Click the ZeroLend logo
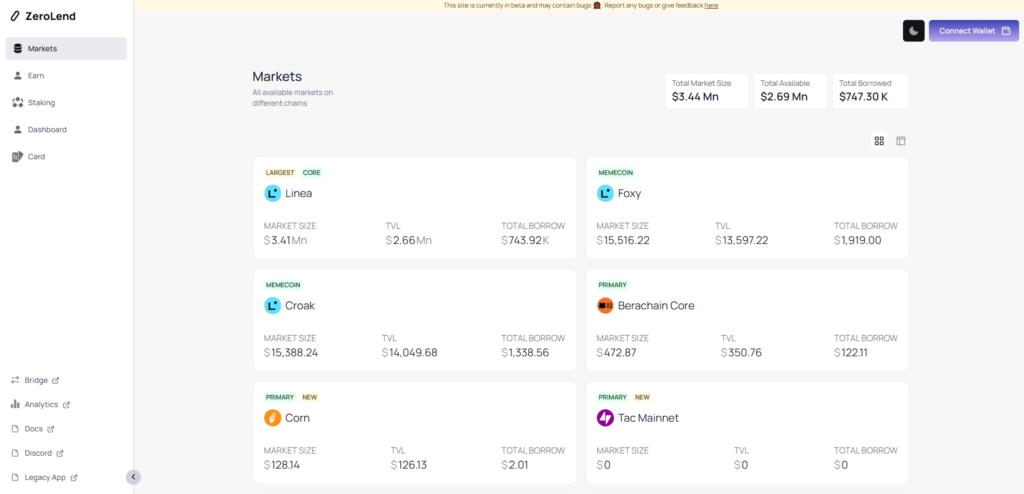The image size is (1024, 494). click(x=43, y=16)
